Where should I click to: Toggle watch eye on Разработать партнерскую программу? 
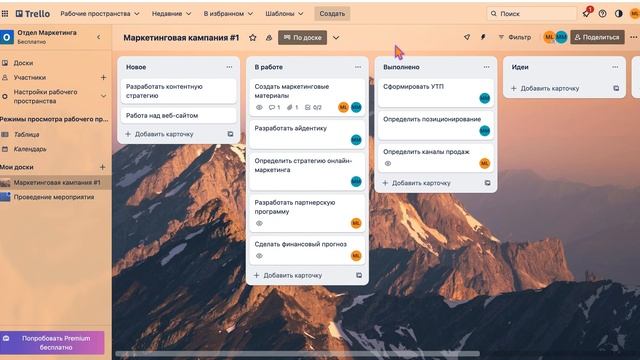(259, 223)
